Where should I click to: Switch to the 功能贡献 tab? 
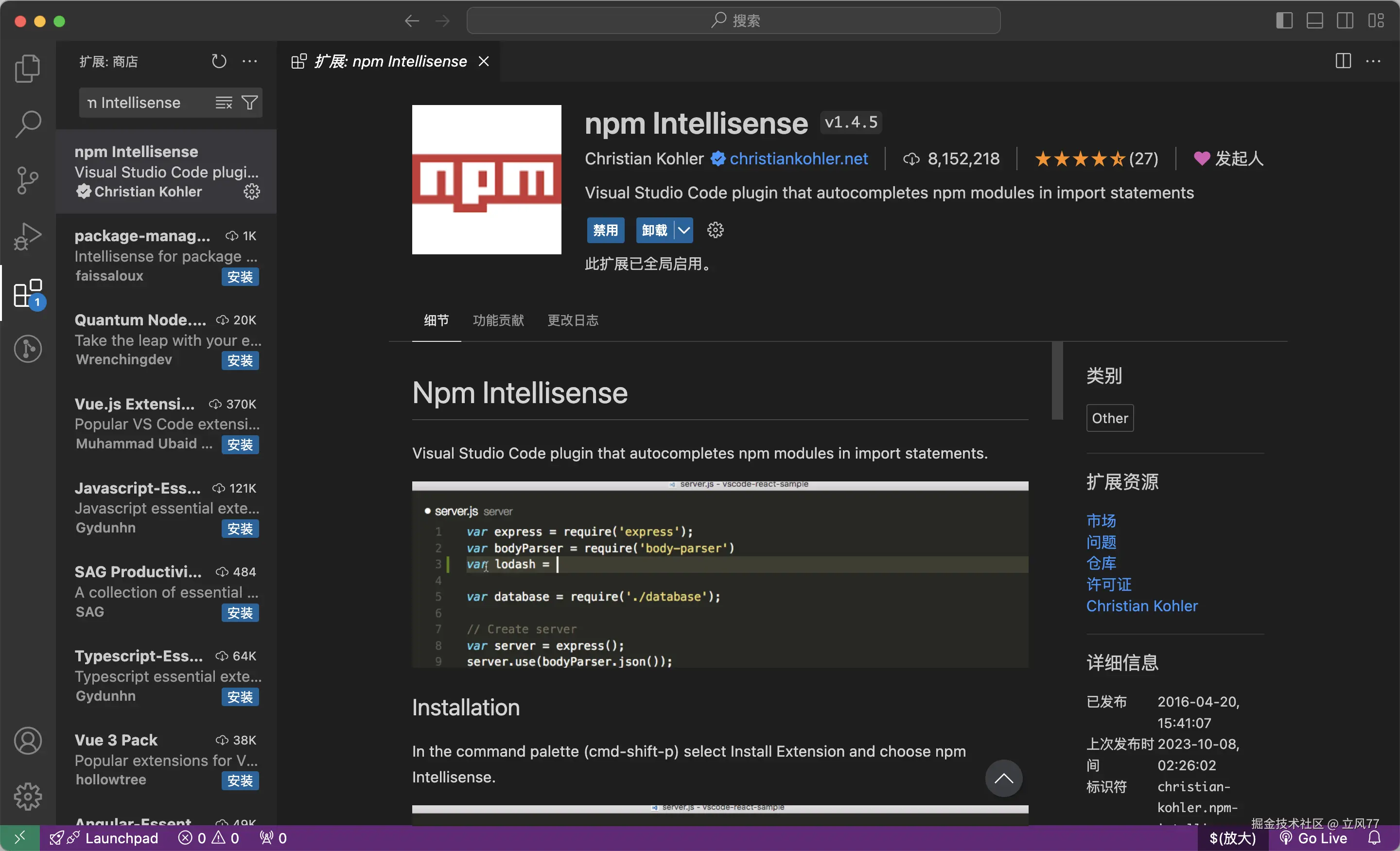coord(498,320)
